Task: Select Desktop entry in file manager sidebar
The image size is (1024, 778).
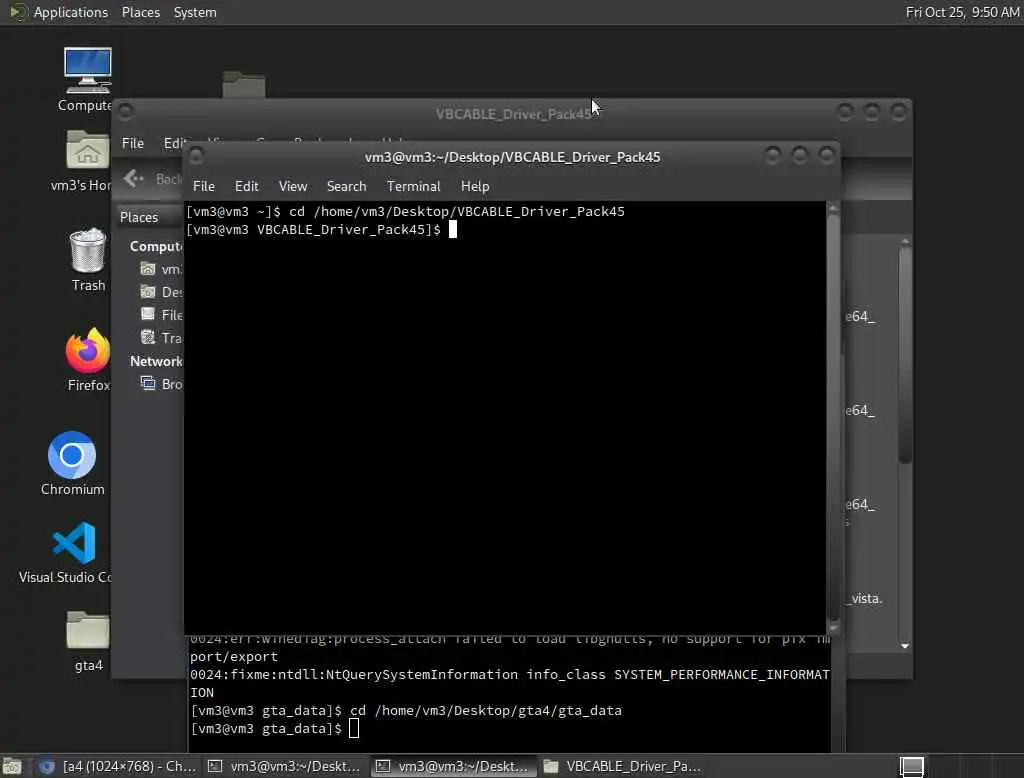Action: click(161, 292)
